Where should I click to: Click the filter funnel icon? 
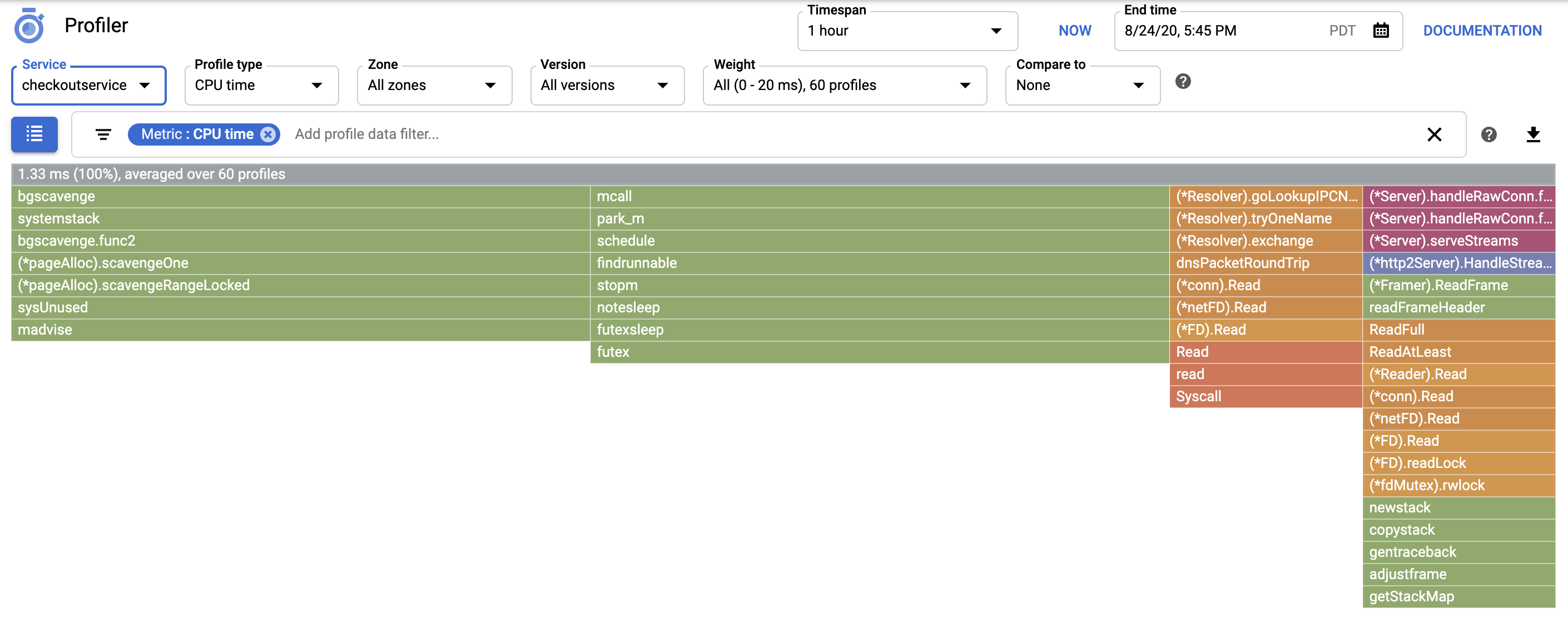(103, 134)
